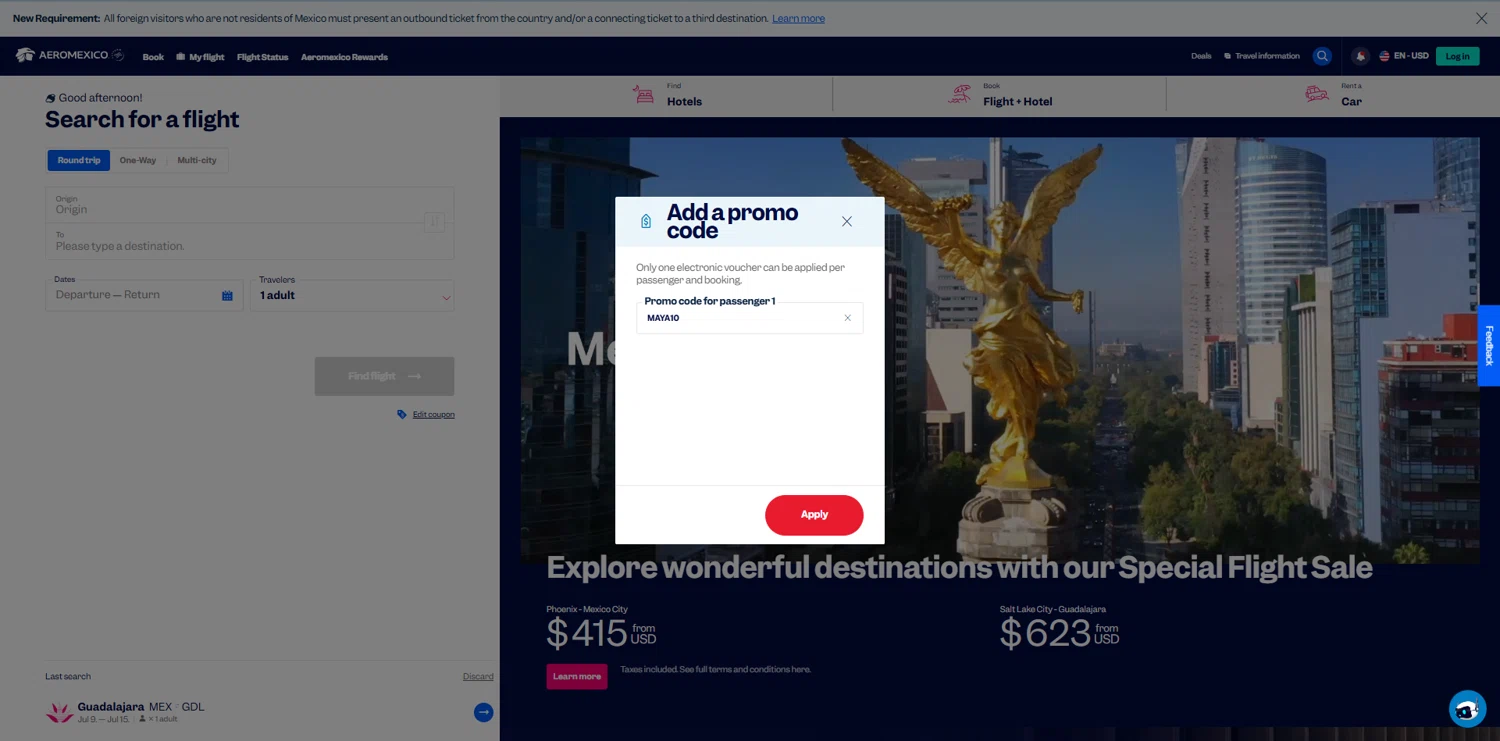Click the Guadalajara MEX GDL last search entry
The height and width of the screenshot is (741, 1500).
coord(269,712)
